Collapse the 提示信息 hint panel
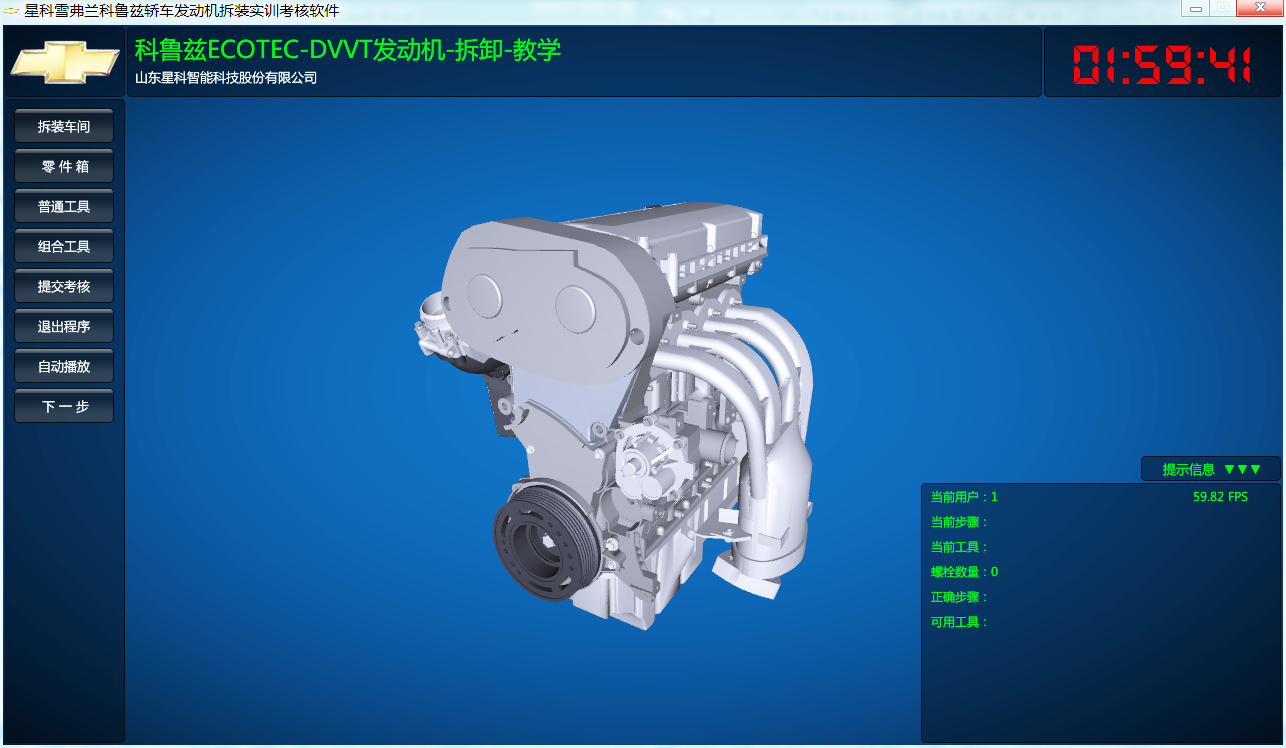 pos(1211,469)
